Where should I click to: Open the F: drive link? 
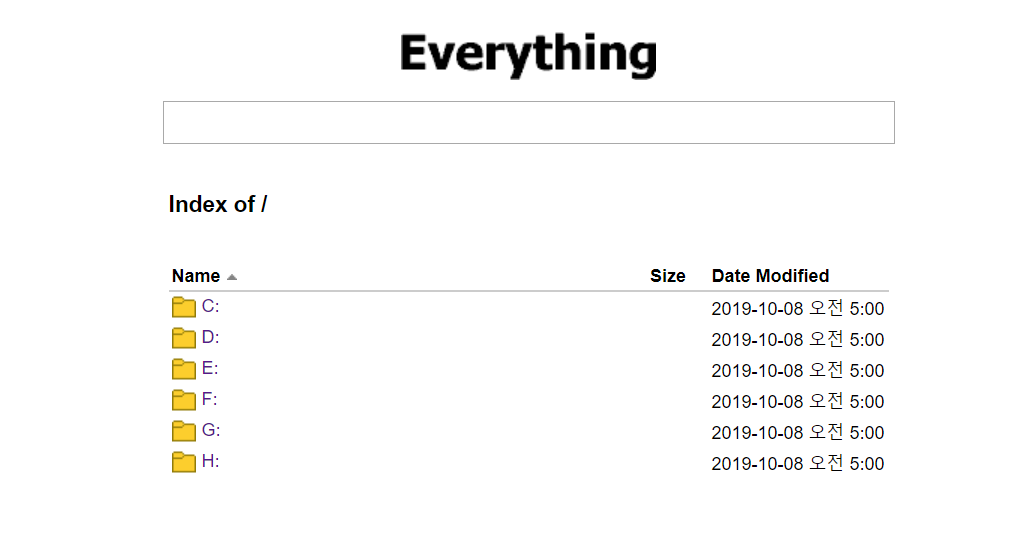[210, 399]
